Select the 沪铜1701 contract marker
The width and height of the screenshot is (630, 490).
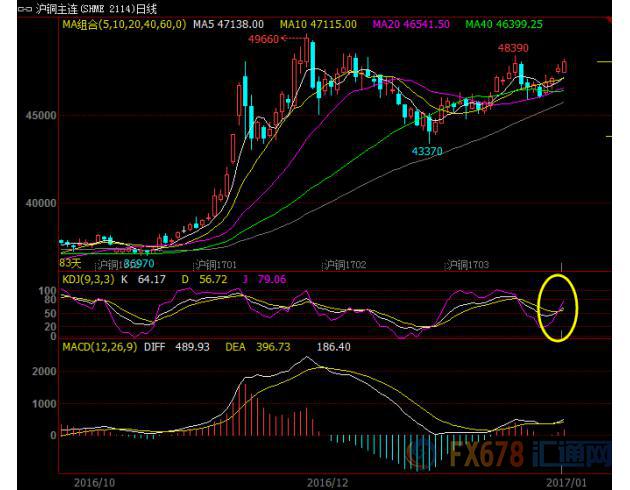217,265
